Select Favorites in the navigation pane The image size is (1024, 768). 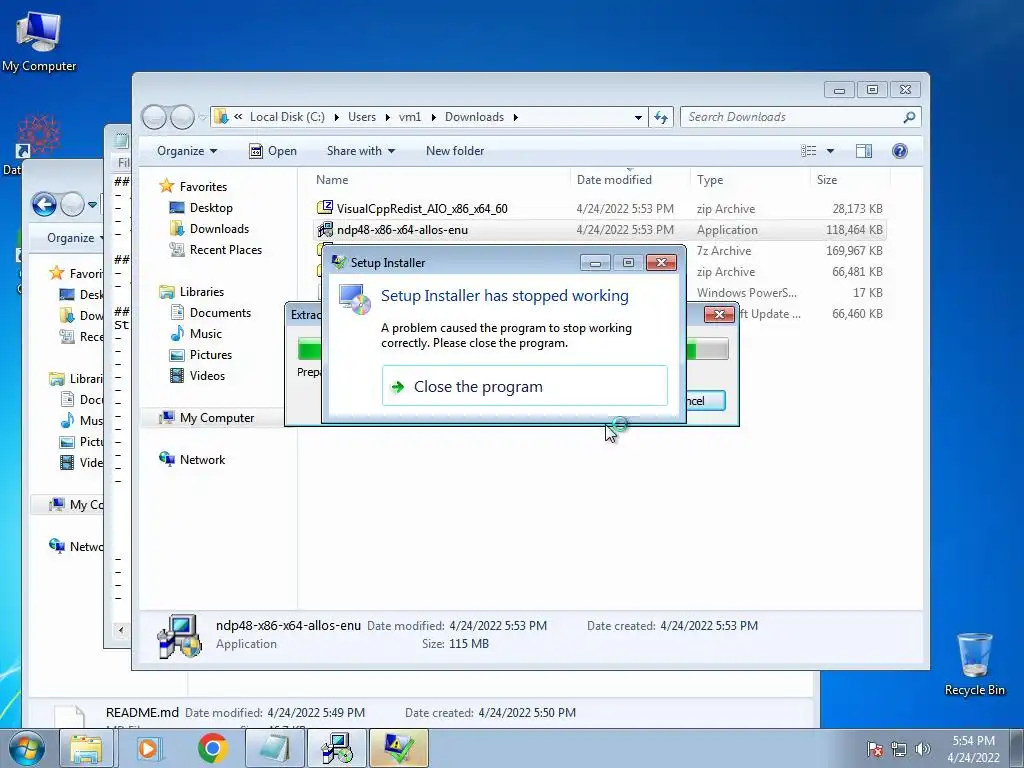[203, 187]
